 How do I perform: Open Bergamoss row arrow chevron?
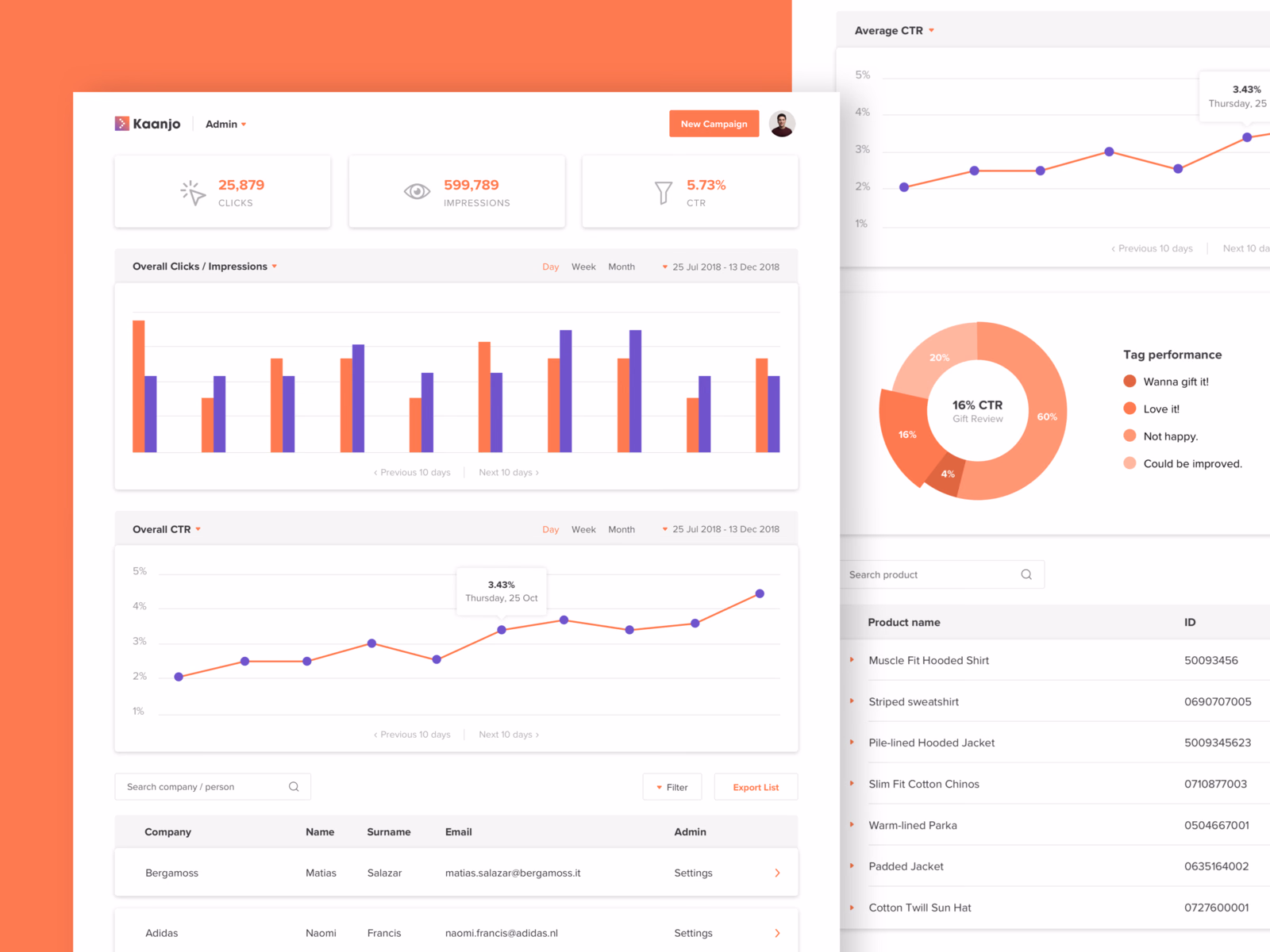tap(777, 873)
